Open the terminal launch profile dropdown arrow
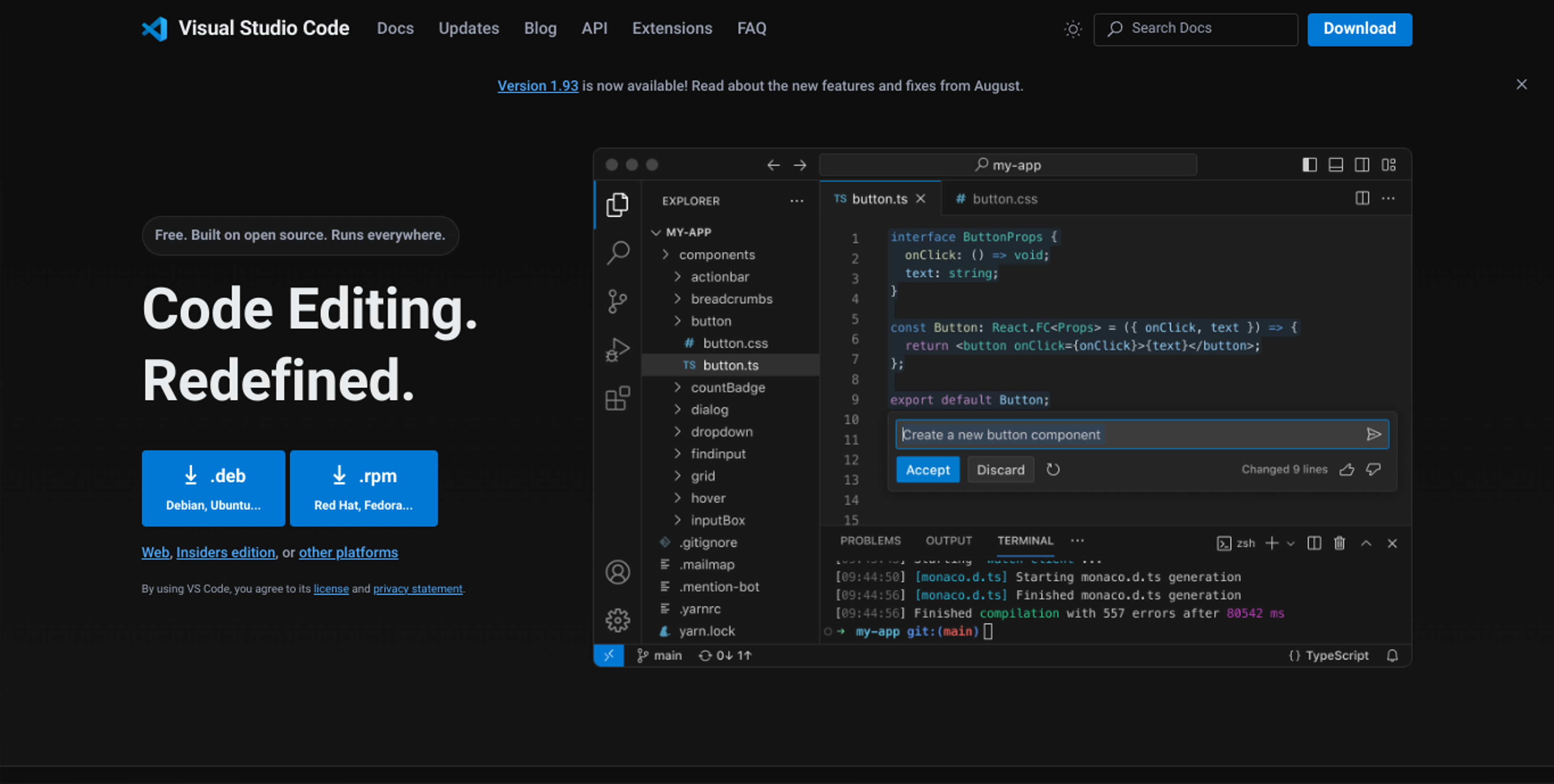 (x=1291, y=543)
